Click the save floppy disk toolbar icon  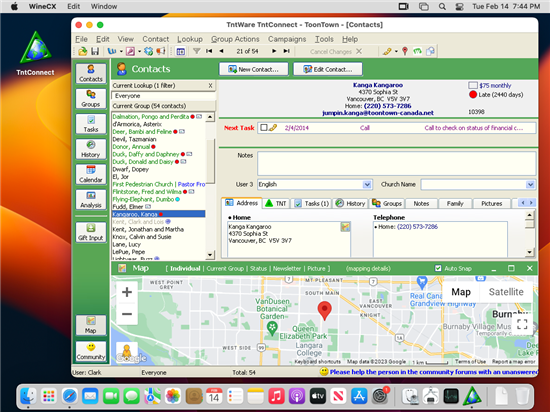coord(95,51)
